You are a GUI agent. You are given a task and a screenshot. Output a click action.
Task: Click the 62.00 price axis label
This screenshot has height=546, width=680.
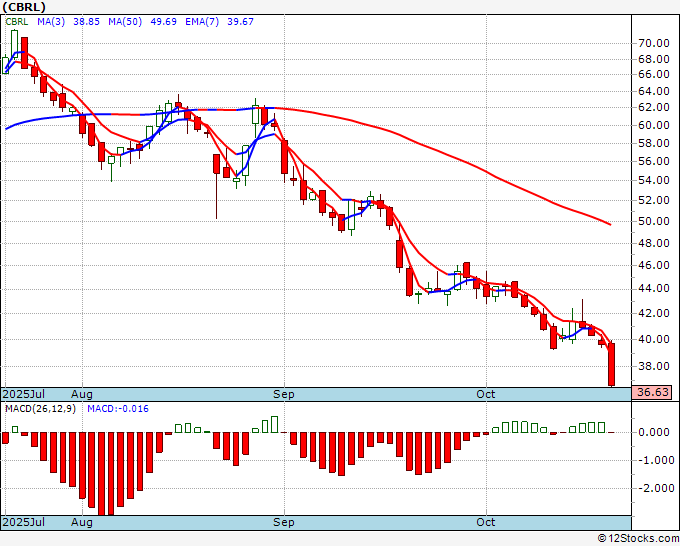(654, 108)
